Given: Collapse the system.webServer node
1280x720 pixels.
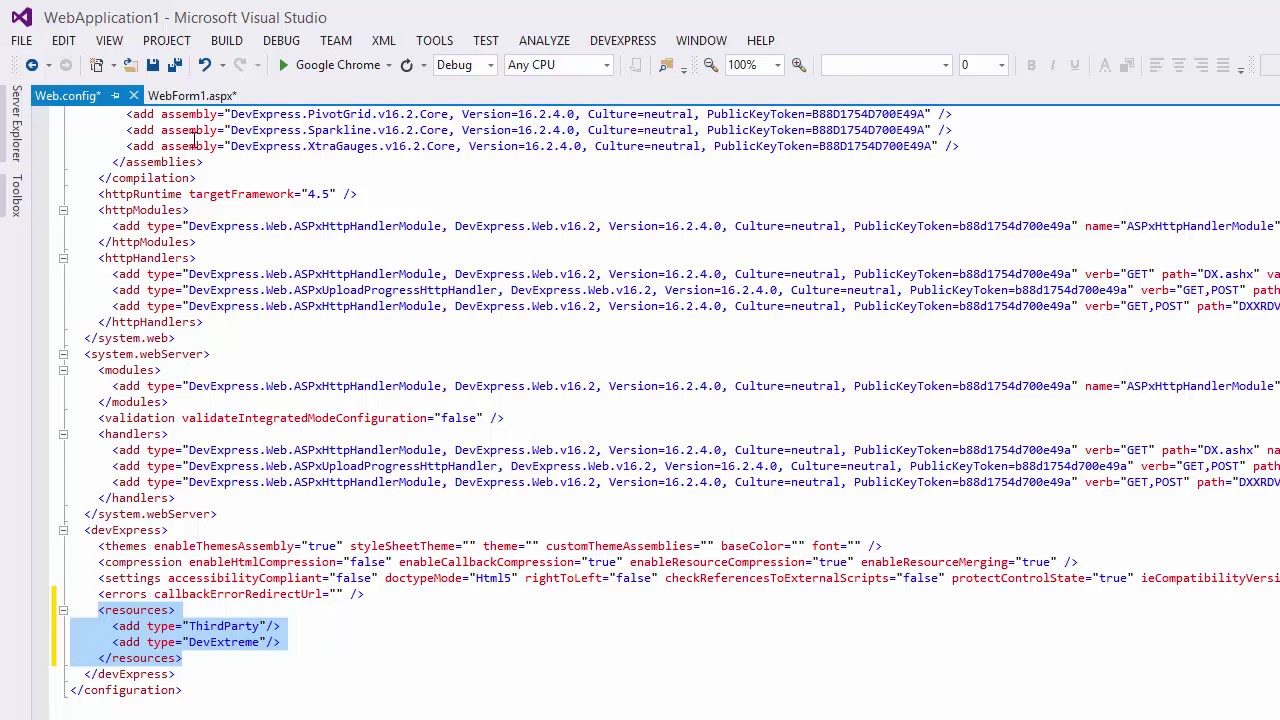Looking at the screenshot, I should coord(63,354).
